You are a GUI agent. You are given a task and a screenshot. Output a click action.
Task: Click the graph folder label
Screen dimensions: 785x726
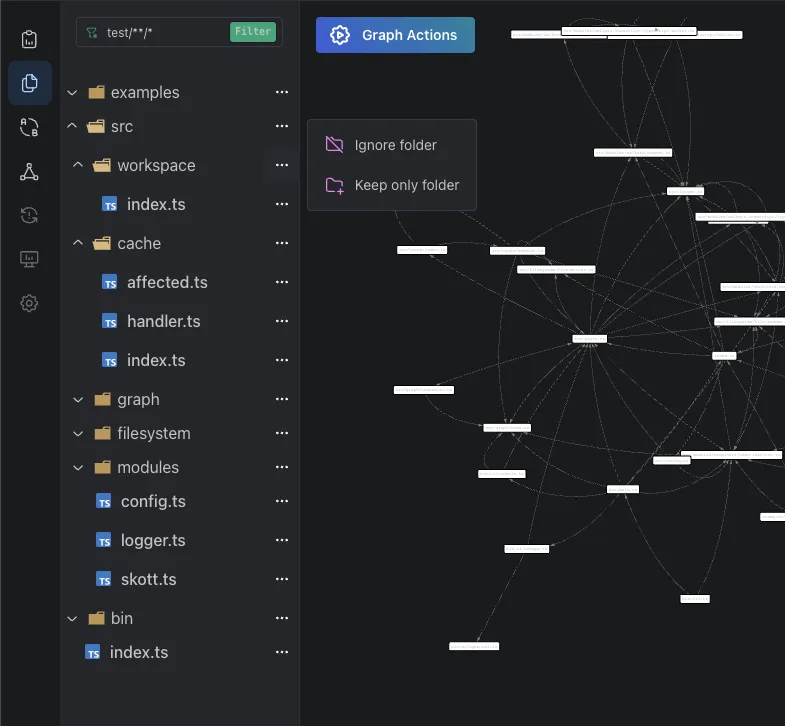138,400
